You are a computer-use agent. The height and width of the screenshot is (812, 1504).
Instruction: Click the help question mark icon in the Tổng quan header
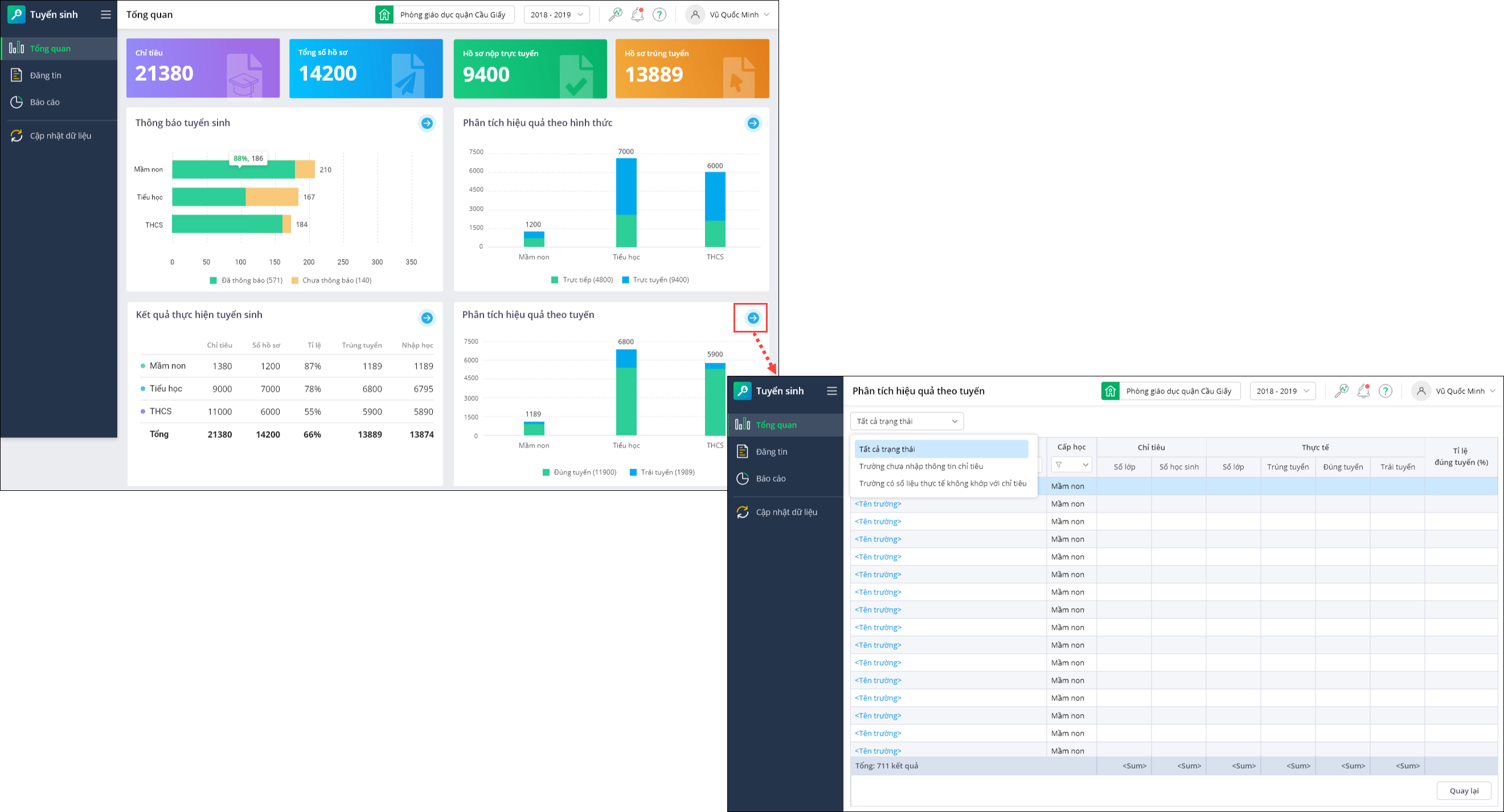(659, 15)
